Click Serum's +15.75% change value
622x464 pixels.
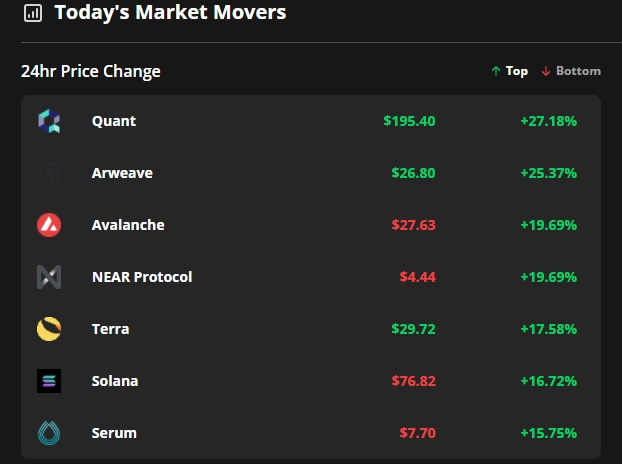[548, 433]
